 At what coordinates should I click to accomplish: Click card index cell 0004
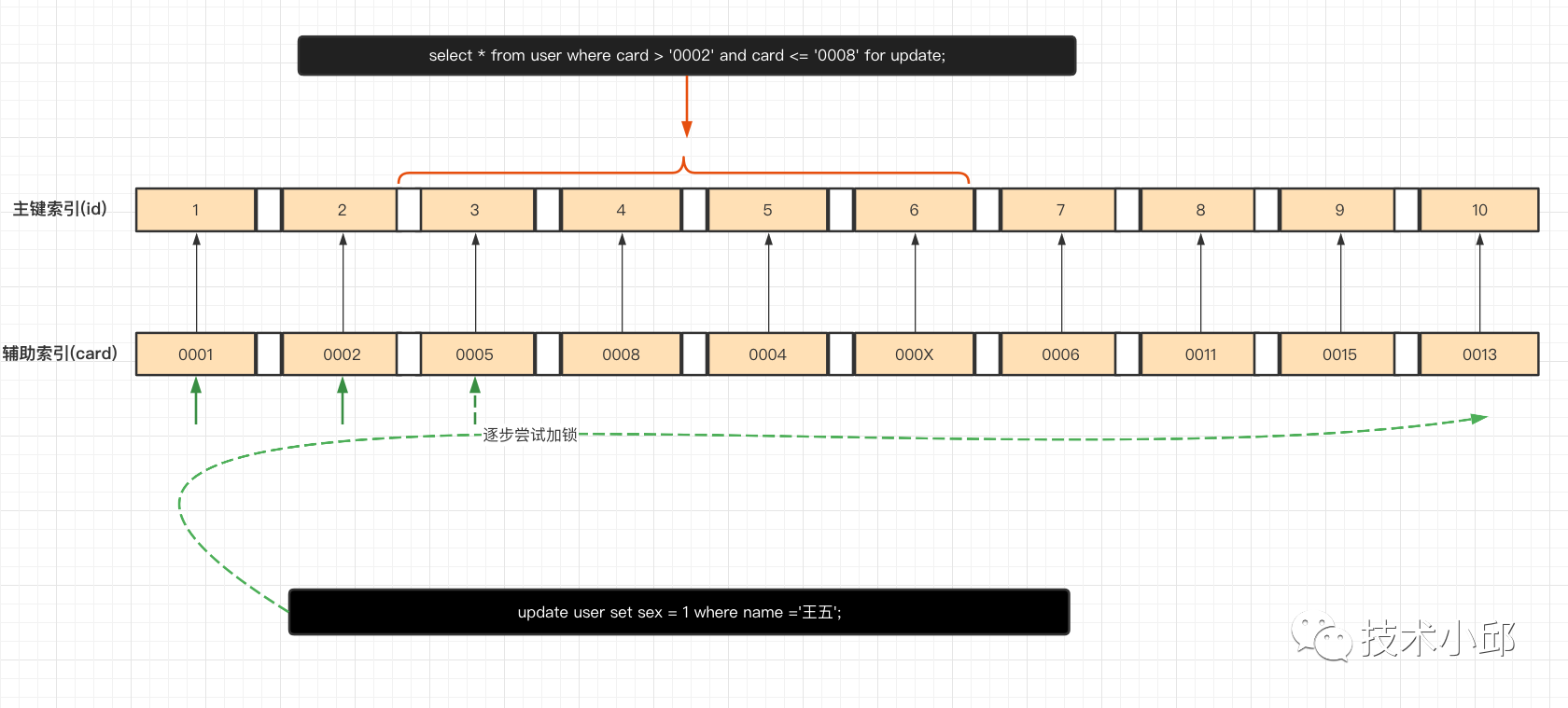(767, 354)
